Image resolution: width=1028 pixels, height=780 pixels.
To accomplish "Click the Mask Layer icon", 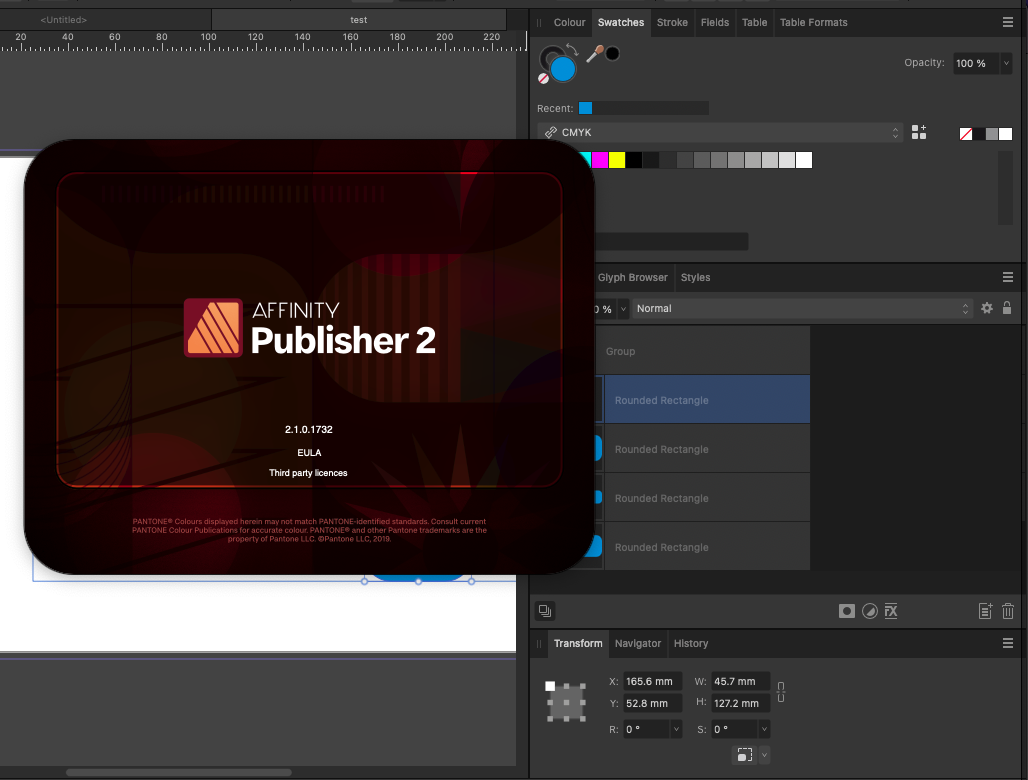I will point(846,611).
